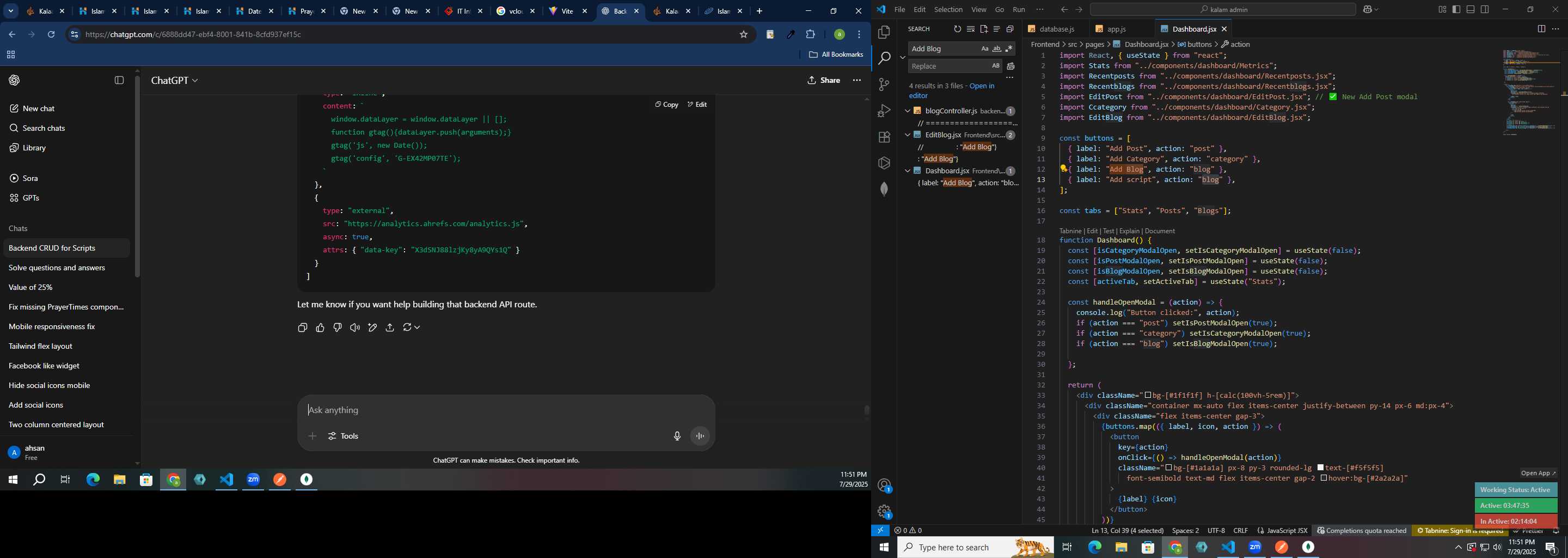
Task: Bookmark this page with star icon
Action: point(743,35)
